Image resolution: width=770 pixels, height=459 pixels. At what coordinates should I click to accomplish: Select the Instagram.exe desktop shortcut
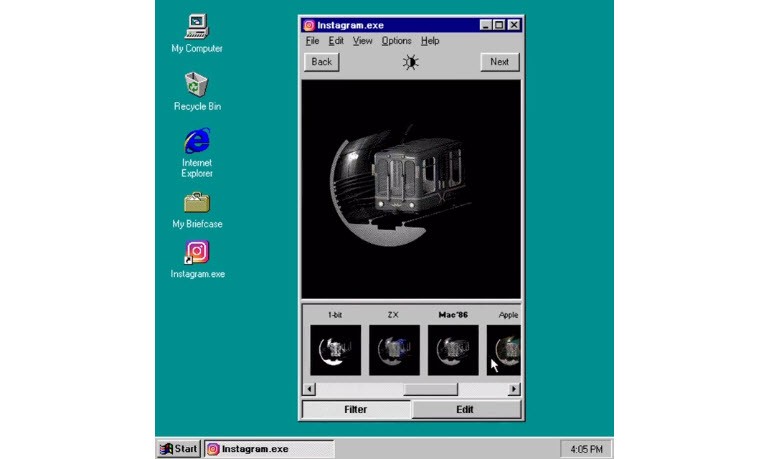pyautogui.click(x=197, y=259)
